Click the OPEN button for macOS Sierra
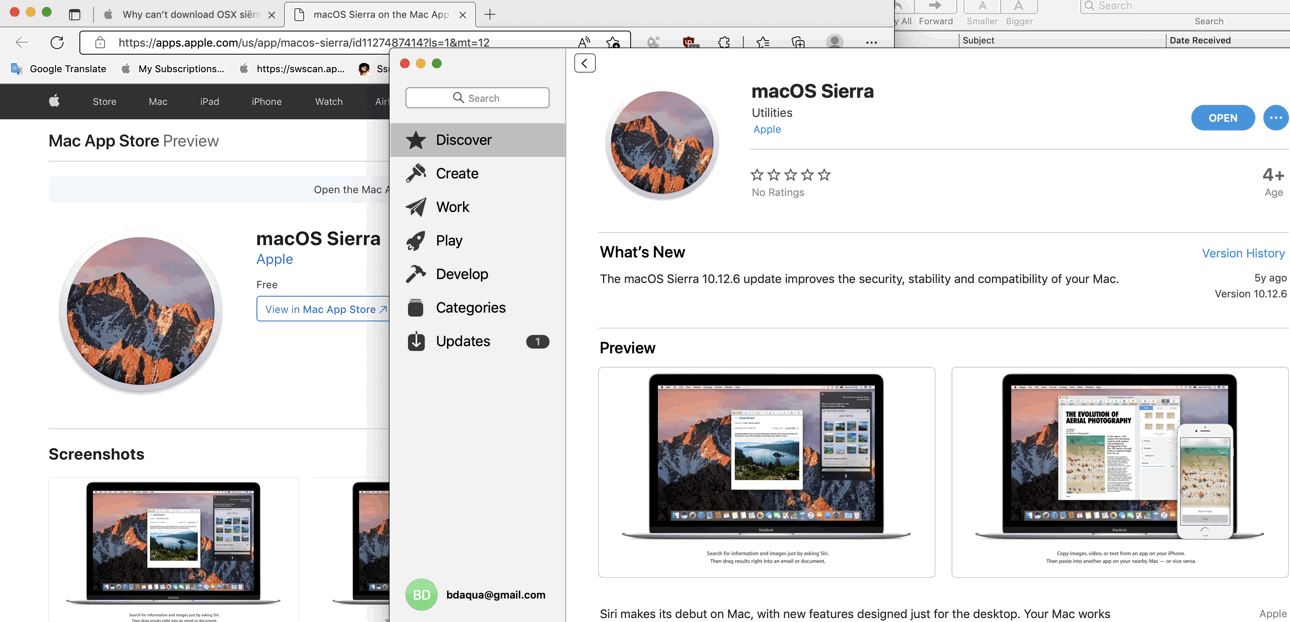Image resolution: width=1290 pixels, height=622 pixels. coord(1223,118)
